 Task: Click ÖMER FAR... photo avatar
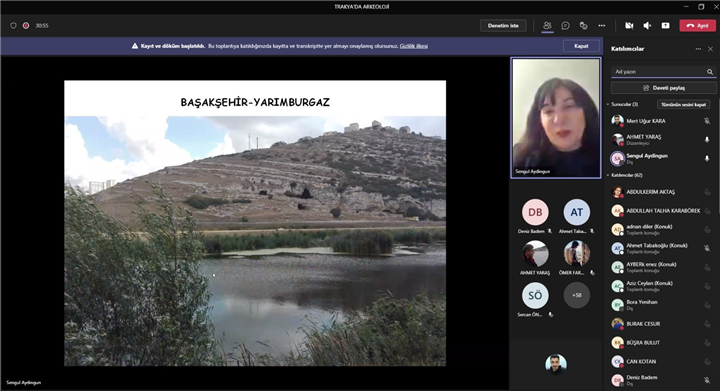(577, 253)
